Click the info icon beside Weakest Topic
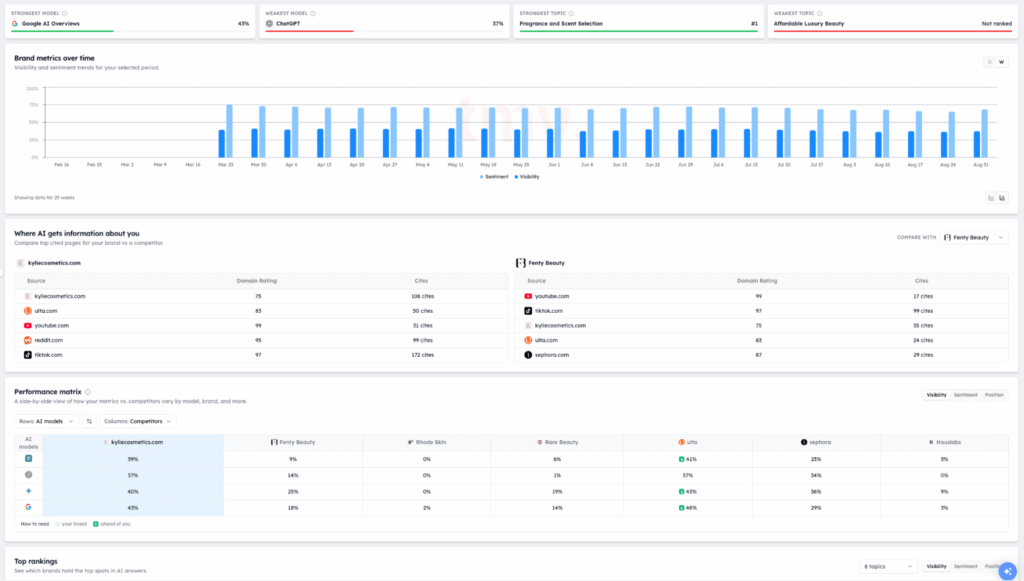Image resolution: width=1024 pixels, height=581 pixels. click(820, 13)
